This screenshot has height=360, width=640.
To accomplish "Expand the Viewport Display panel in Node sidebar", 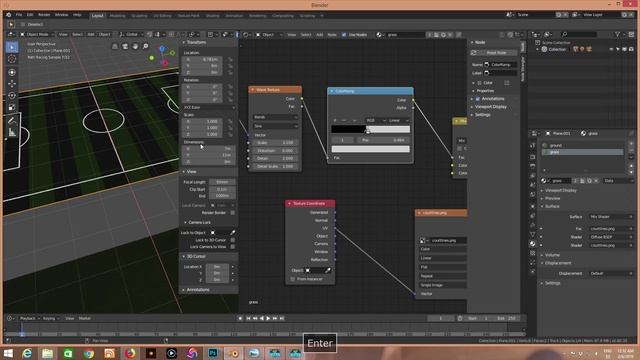I will click(490, 107).
